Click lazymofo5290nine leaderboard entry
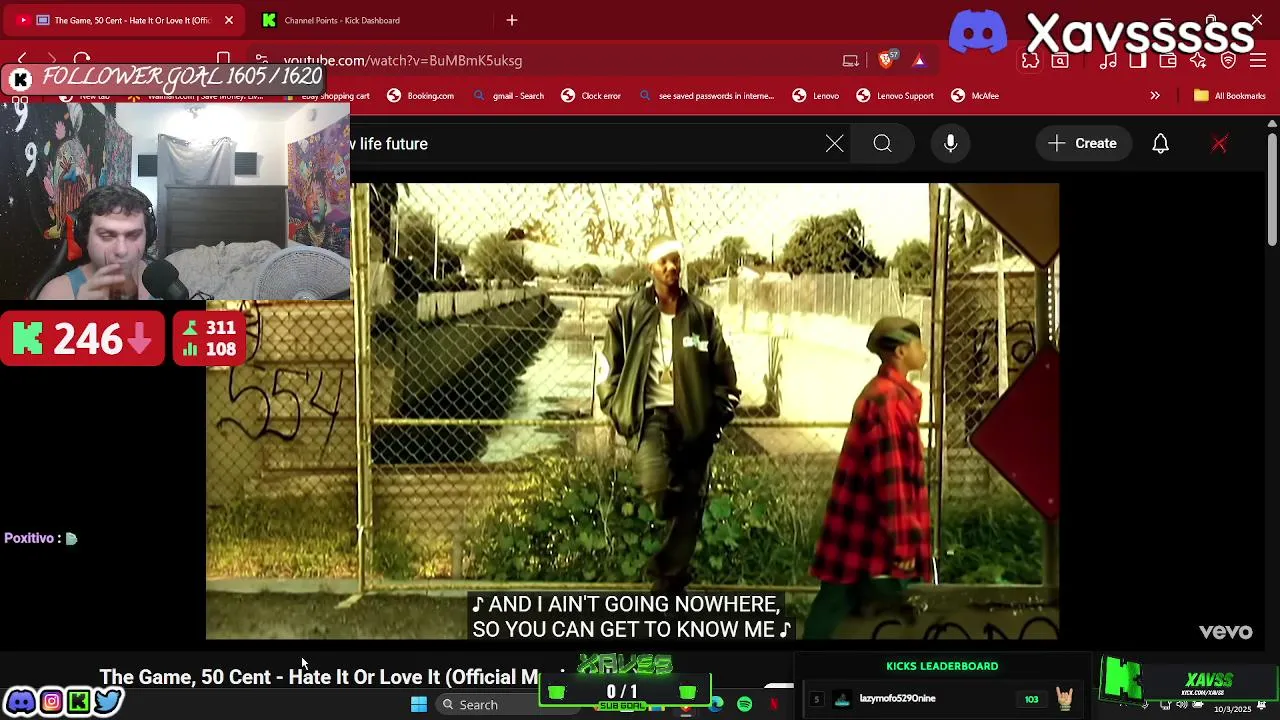1280x720 pixels. tap(940, 699)
